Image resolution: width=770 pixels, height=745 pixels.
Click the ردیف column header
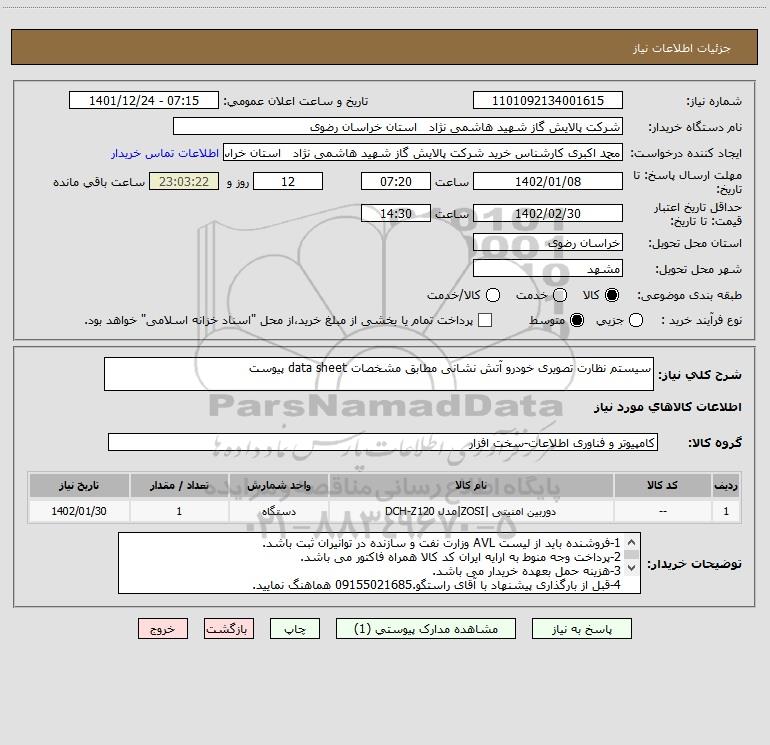tap(726, 485)
